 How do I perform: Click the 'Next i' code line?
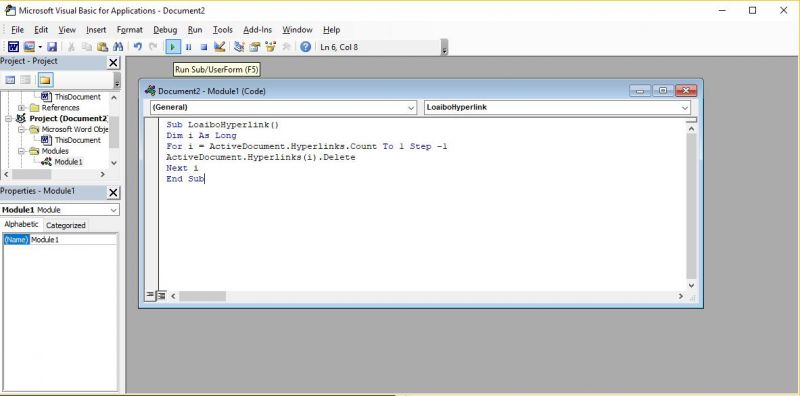coord(182,168)
